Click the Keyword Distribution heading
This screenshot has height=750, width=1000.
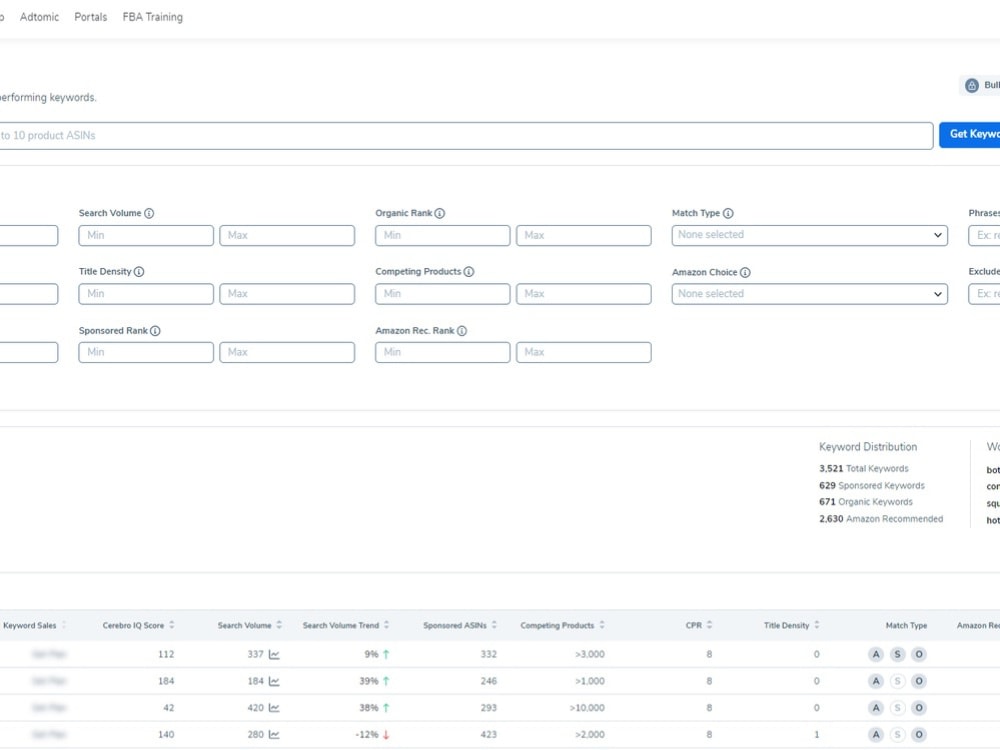click(x=868, y=447)
